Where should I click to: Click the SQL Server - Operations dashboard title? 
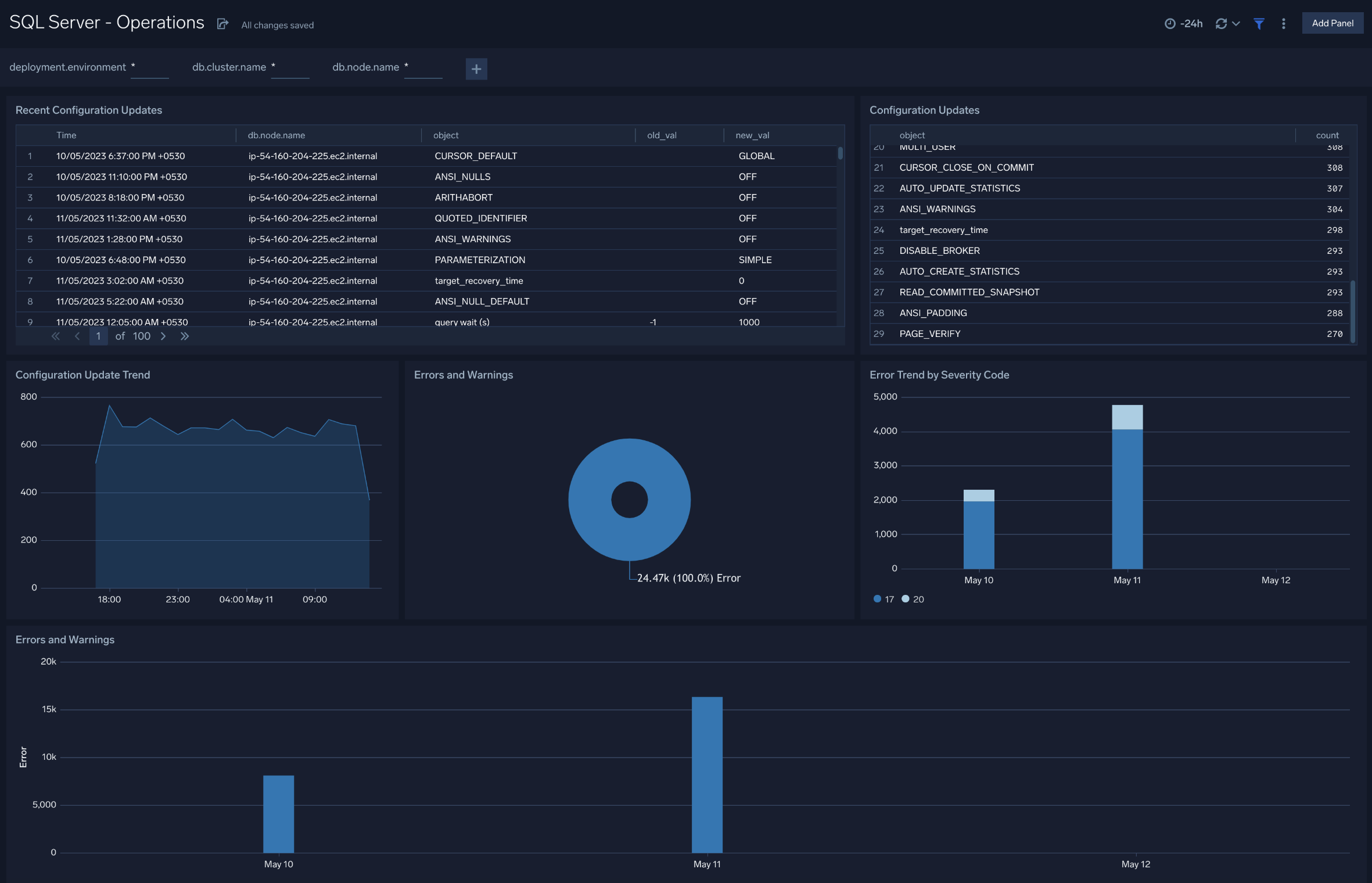[107, 23]
